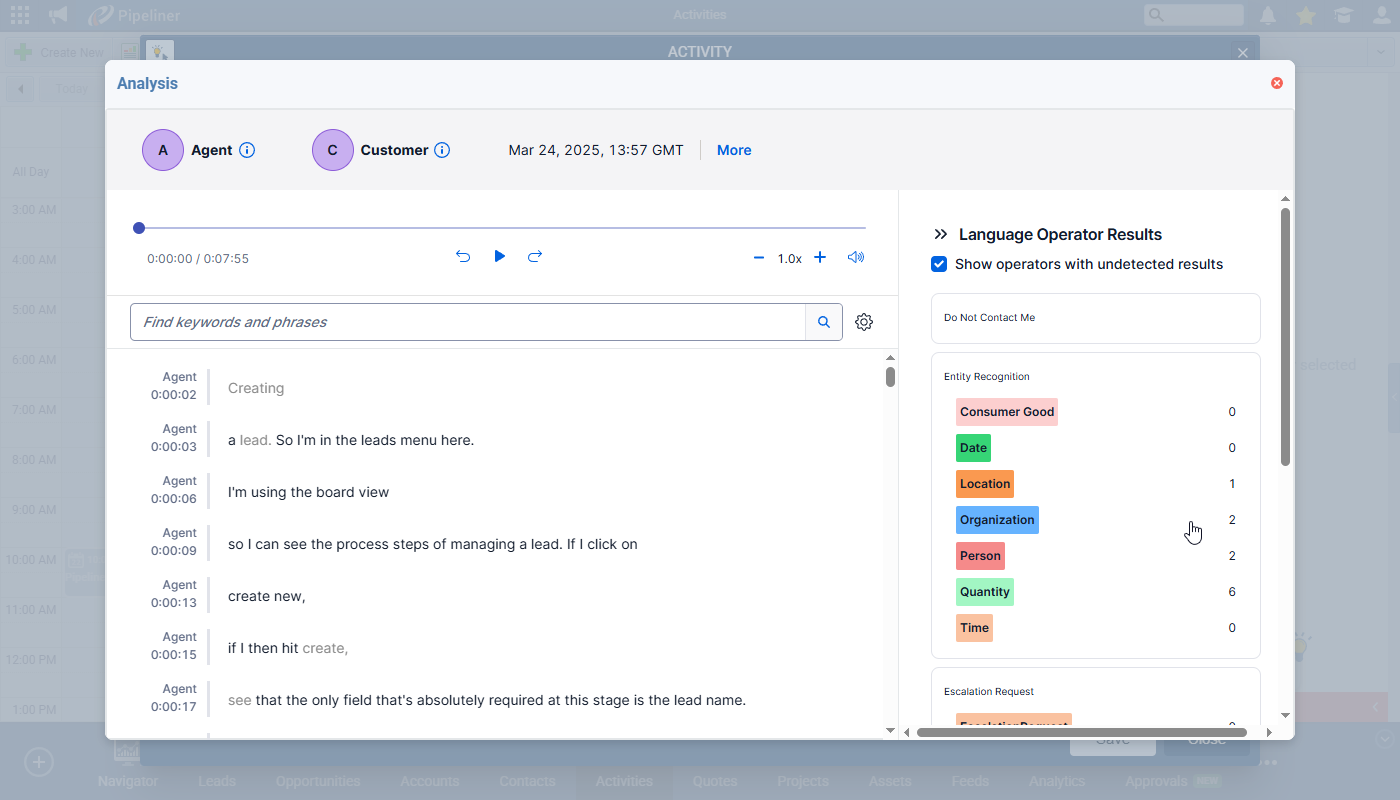Decrease playback speed with the minus icon
Image resolution: width=1400 pixels, height=800 pixels.
click(758, 258)
